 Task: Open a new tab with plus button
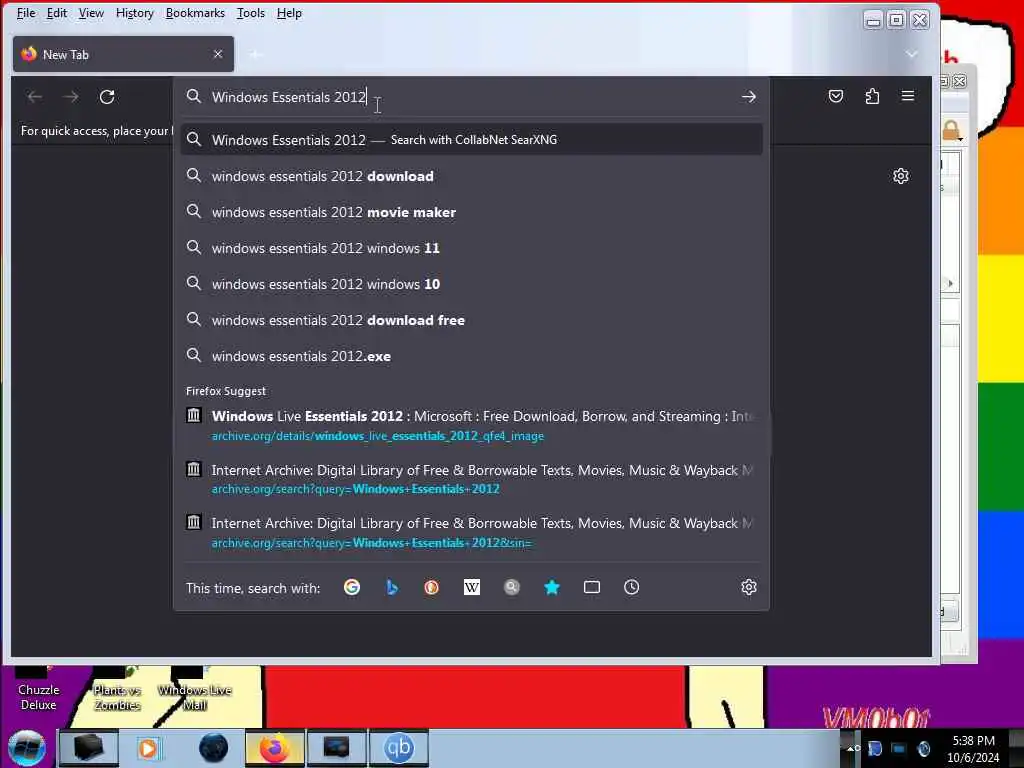pyautogui.click(x=256, y=55)
